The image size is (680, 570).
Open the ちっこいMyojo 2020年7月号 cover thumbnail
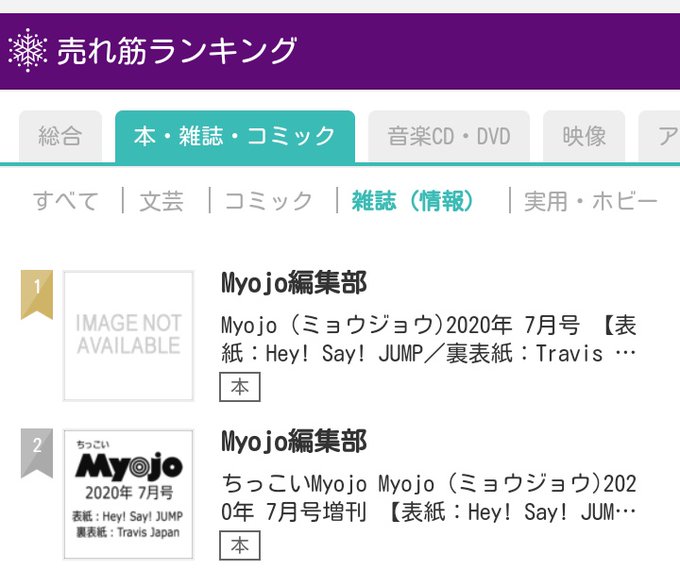tap(128, 494)
